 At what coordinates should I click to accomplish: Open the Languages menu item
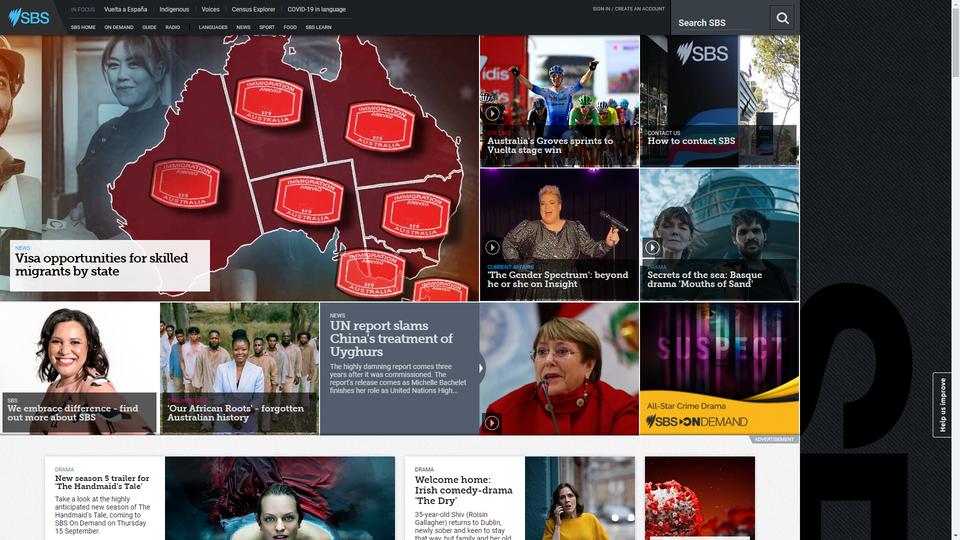tap(213, 28)
